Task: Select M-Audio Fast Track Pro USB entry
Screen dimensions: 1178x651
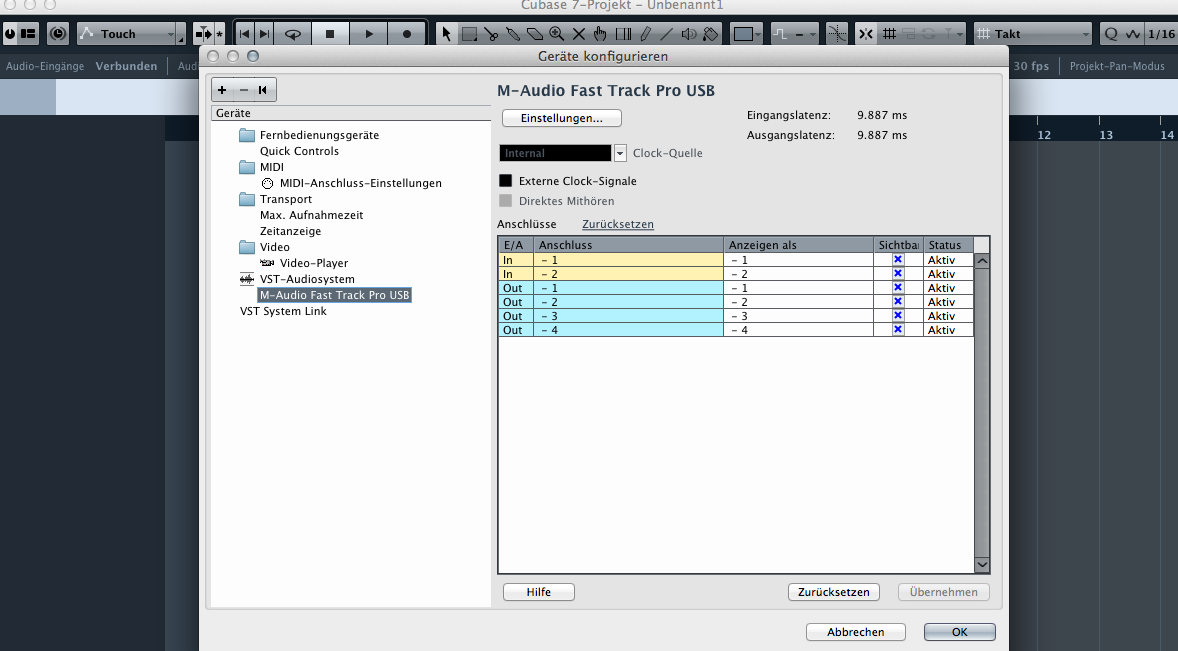Action: [334, 295]
